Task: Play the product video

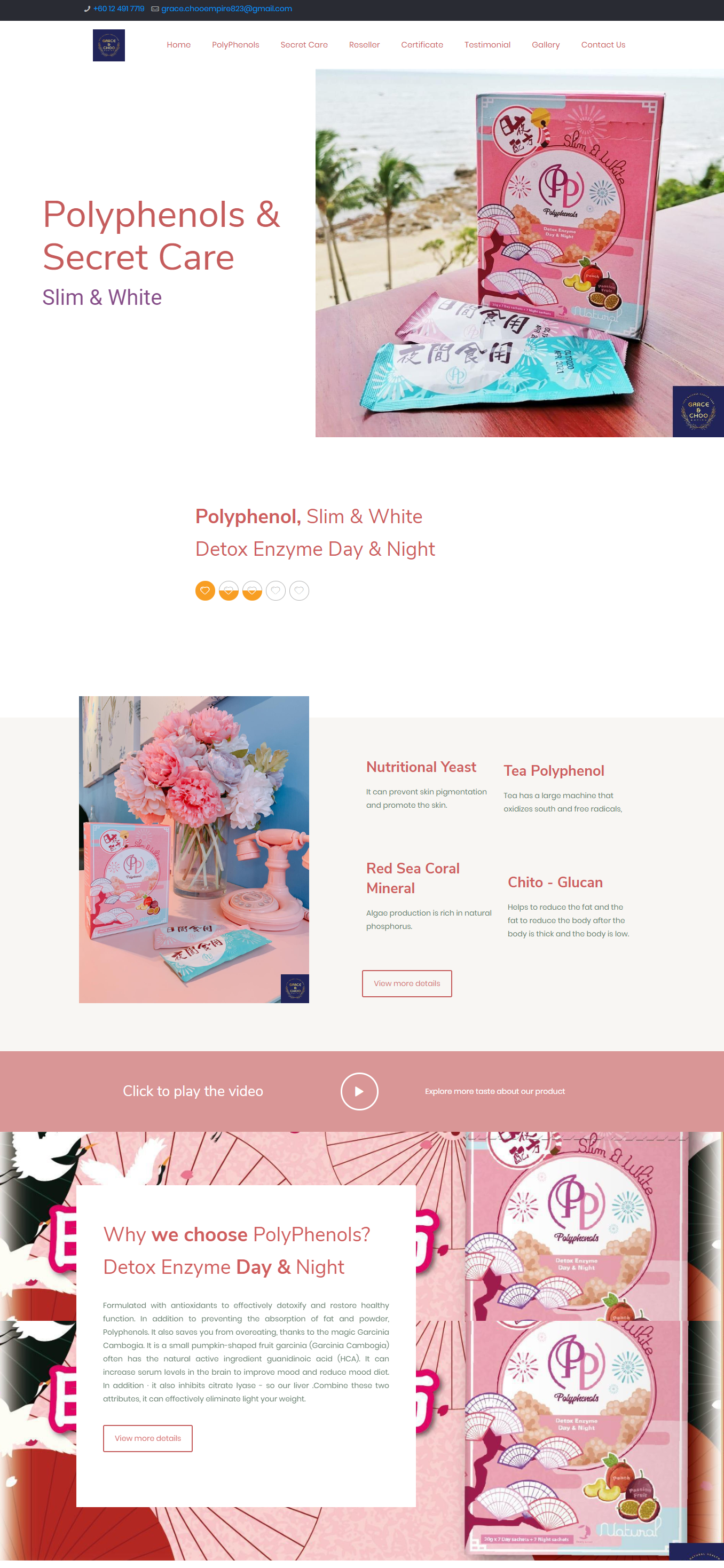Action: pyautogui.click(x=359, y=1091)
